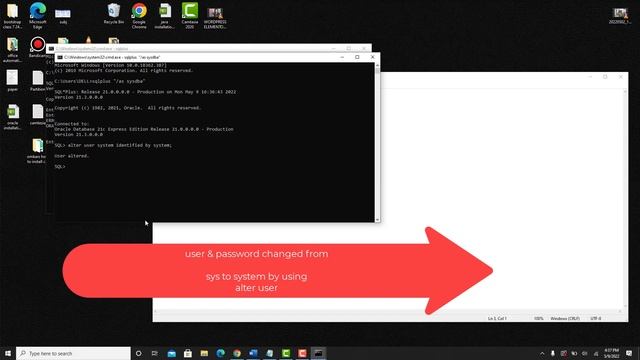This screenshot has width=640, height=360.
Task: Open the Windows Start menu
Action: (x=8, y=353)
